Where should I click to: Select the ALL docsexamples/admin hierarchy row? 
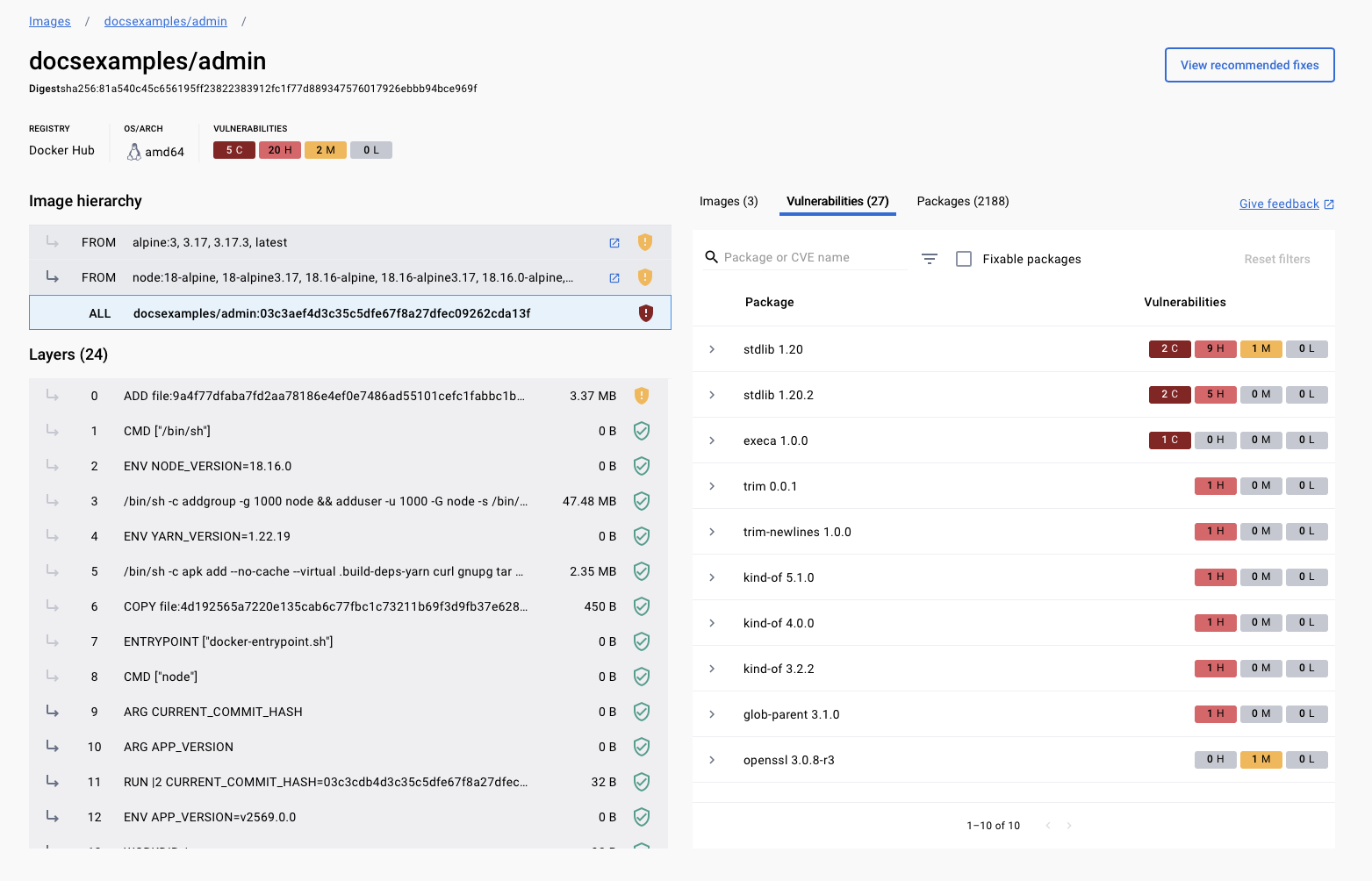click(350, 312)
